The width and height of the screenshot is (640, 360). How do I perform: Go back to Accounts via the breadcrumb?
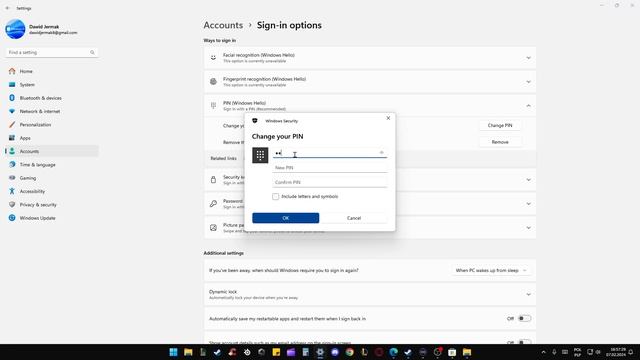[223, 25]
